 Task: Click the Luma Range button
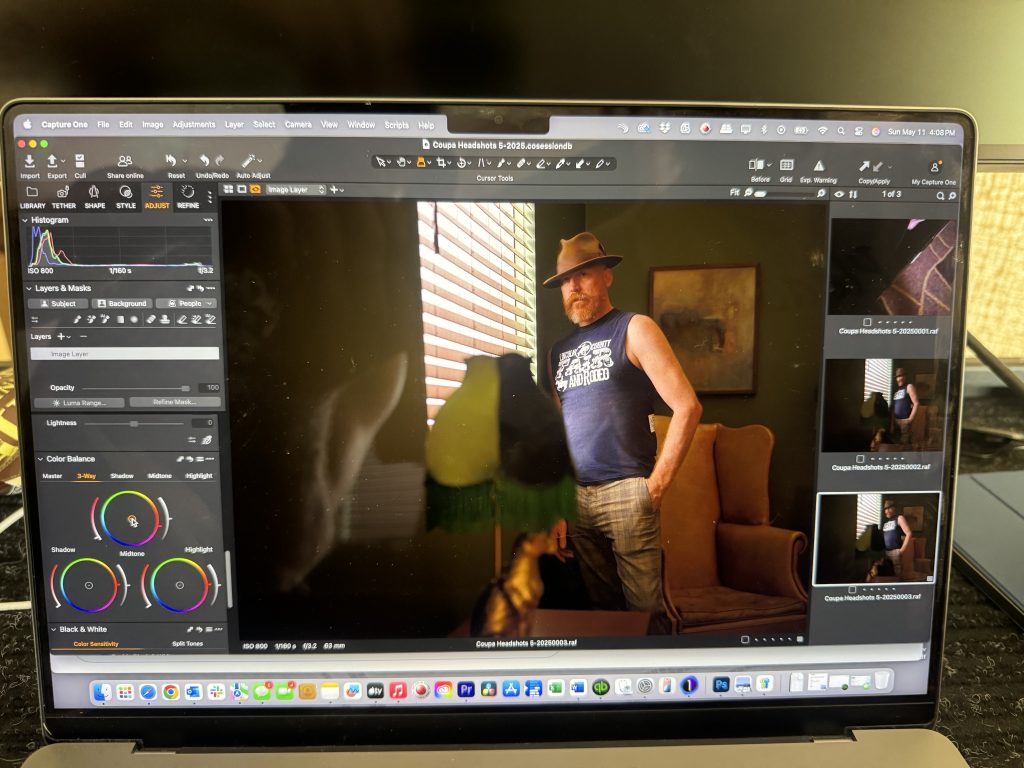(78, 402)
